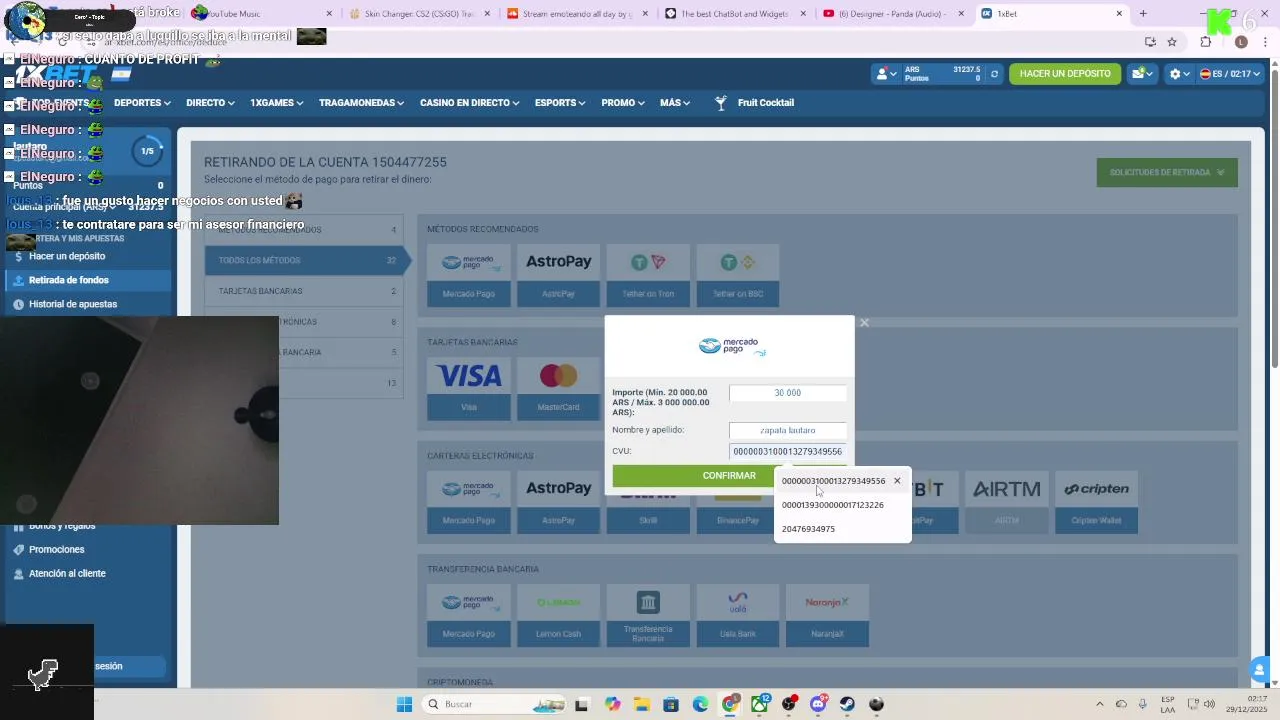Choose Transferencia Bancaria building icon

coord(648,614)
